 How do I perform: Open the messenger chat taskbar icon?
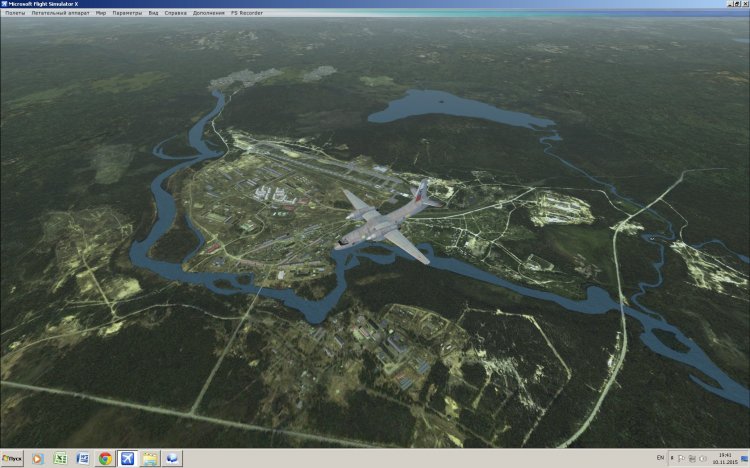coord(172,458)
